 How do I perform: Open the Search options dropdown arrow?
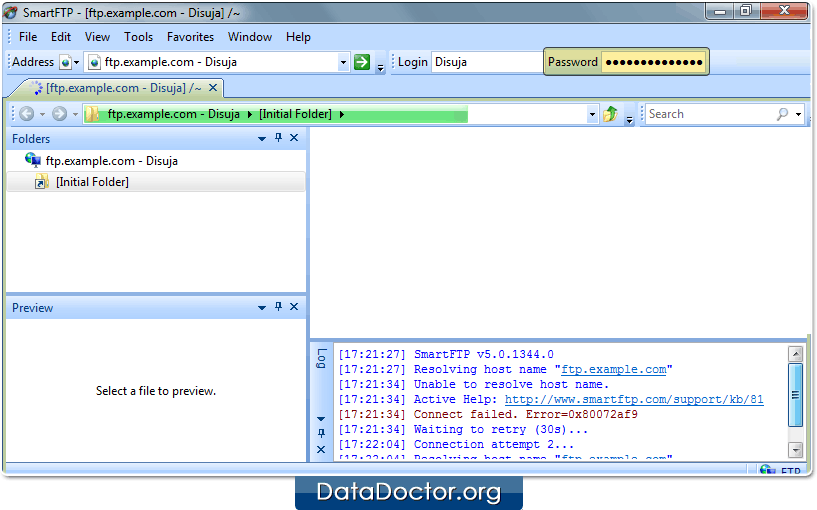tap(798, 114)
